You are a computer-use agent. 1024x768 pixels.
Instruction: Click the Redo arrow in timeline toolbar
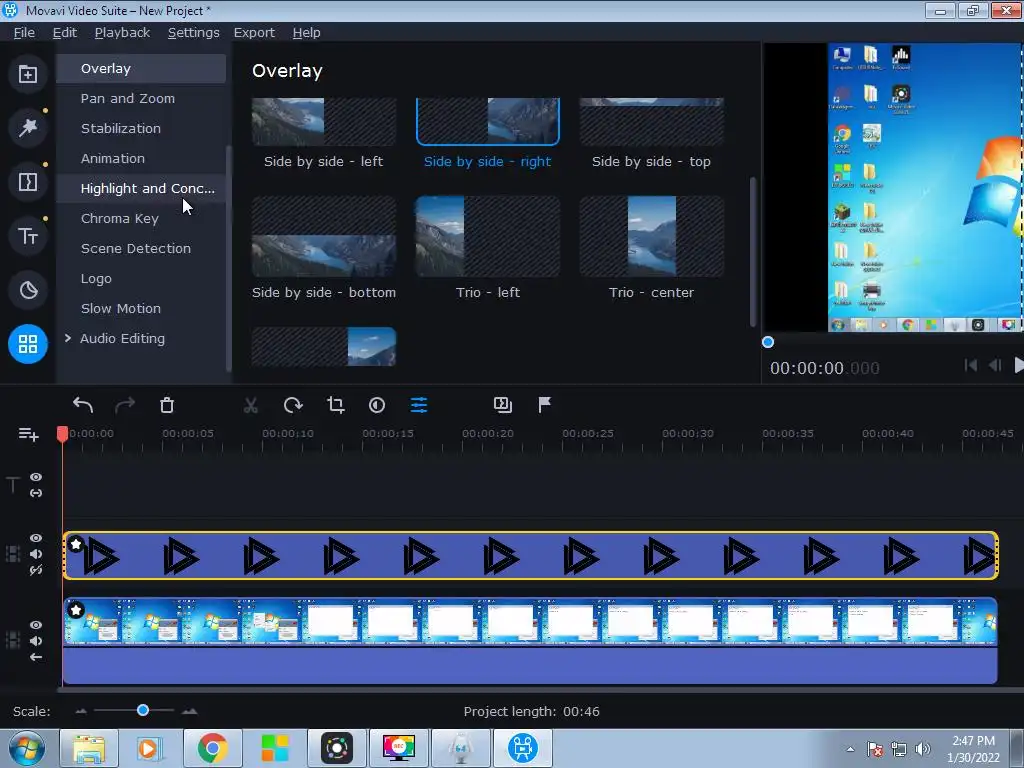(125, 406)
